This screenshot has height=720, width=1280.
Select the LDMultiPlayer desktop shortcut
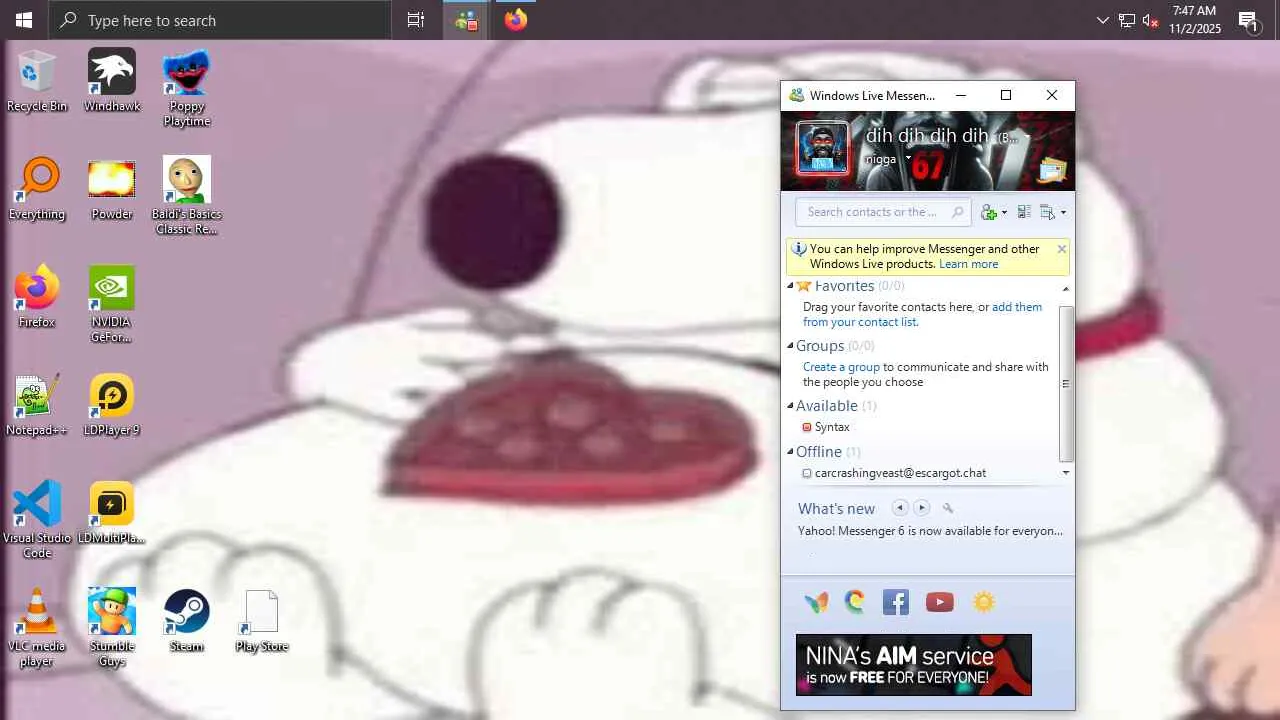coord(112,513)
